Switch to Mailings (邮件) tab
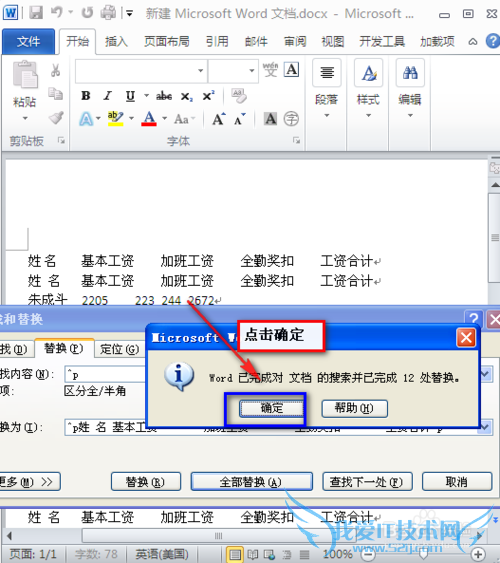Screen dimensions: 500x563 tap(256, 41)
